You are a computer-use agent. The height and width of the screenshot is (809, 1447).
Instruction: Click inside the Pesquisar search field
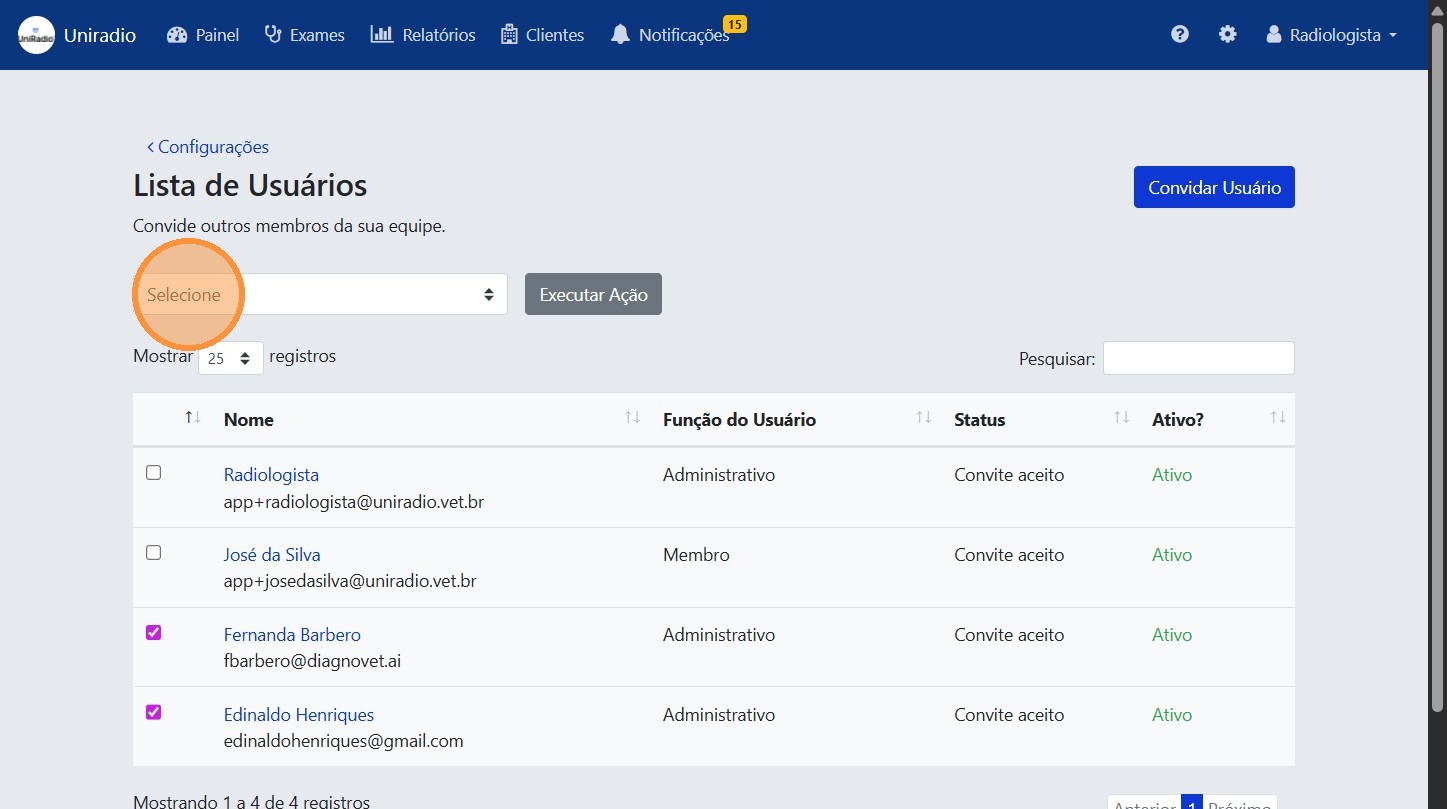pyautogui.click(x=1197, y=358)
